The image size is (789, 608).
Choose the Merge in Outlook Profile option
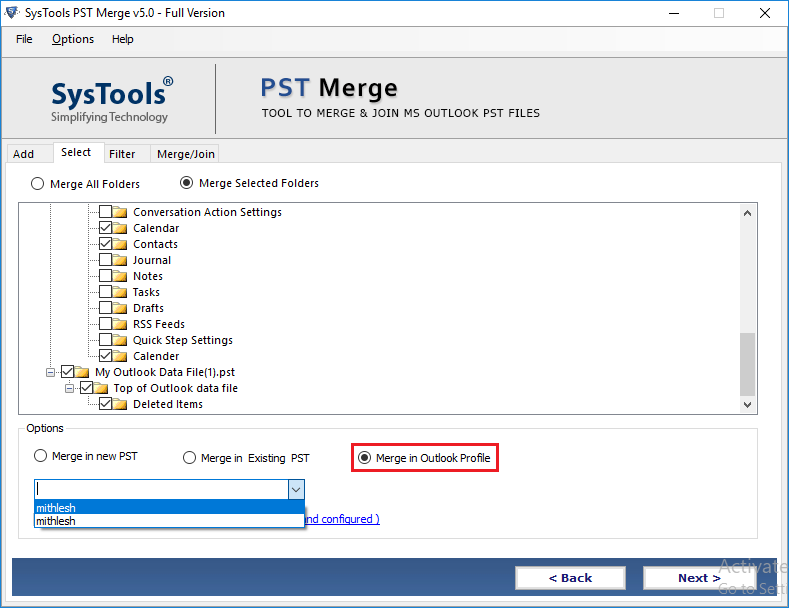(364, 458)
